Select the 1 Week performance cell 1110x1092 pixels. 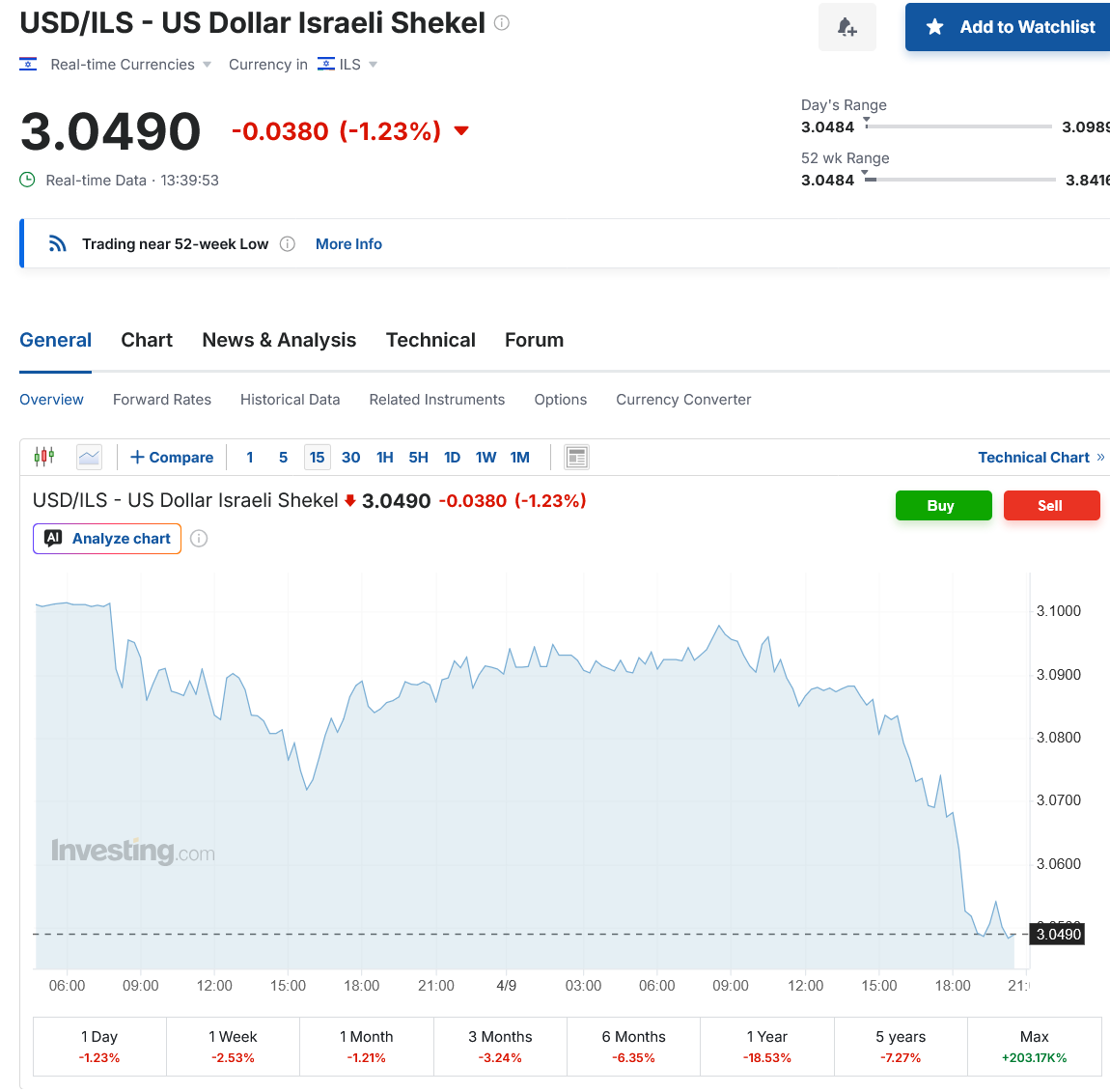pos(233,1047)
